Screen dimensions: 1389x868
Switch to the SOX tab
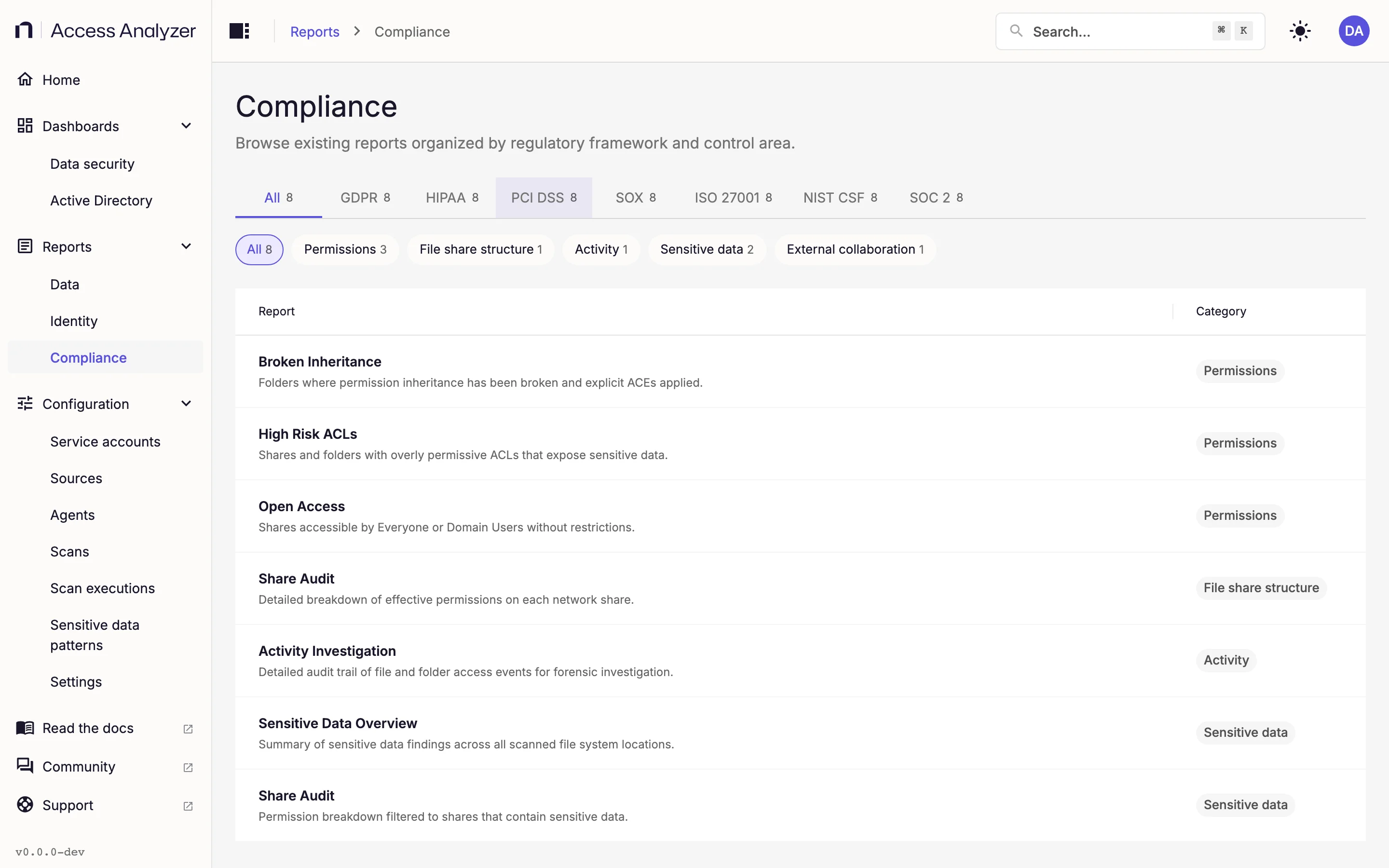tap(635, 198)
